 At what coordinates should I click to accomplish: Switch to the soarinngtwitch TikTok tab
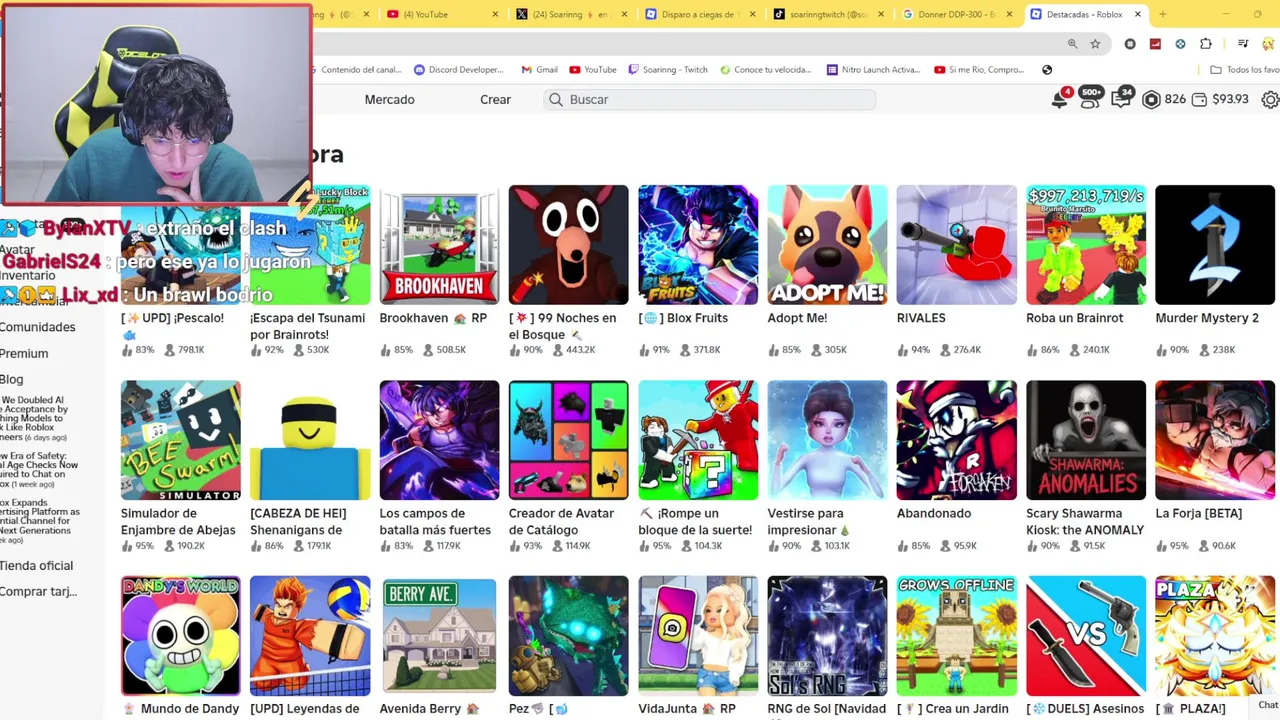[828, 14]
